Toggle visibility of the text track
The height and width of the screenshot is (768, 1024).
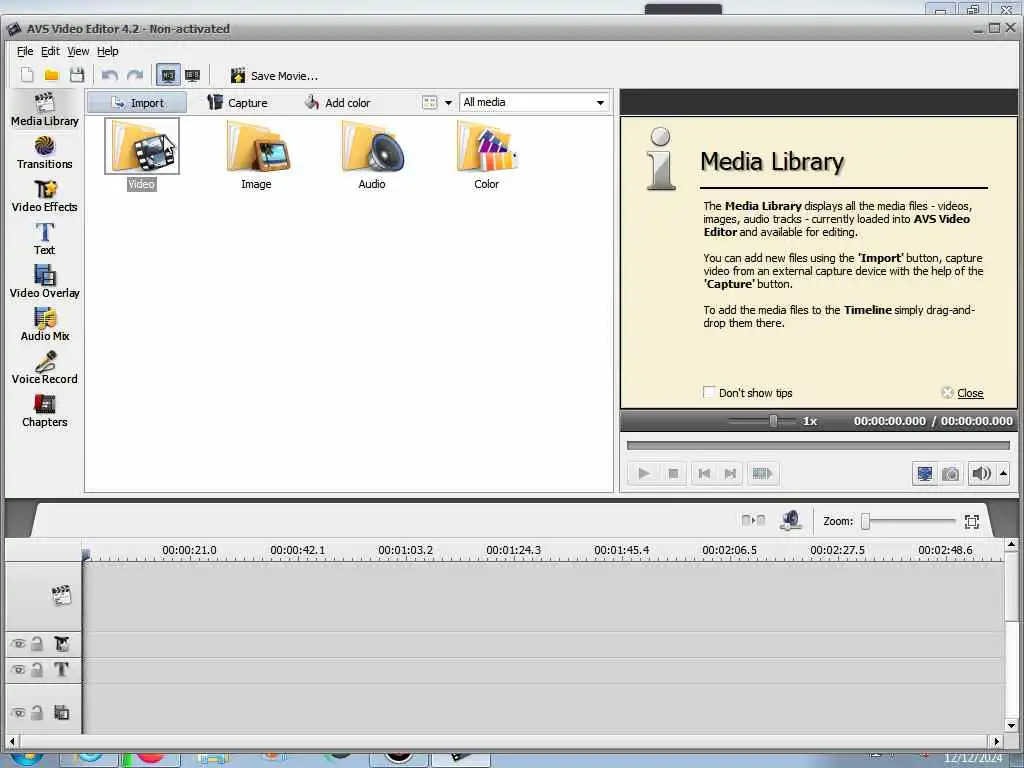pyautogui.click(x=18, y=669)
